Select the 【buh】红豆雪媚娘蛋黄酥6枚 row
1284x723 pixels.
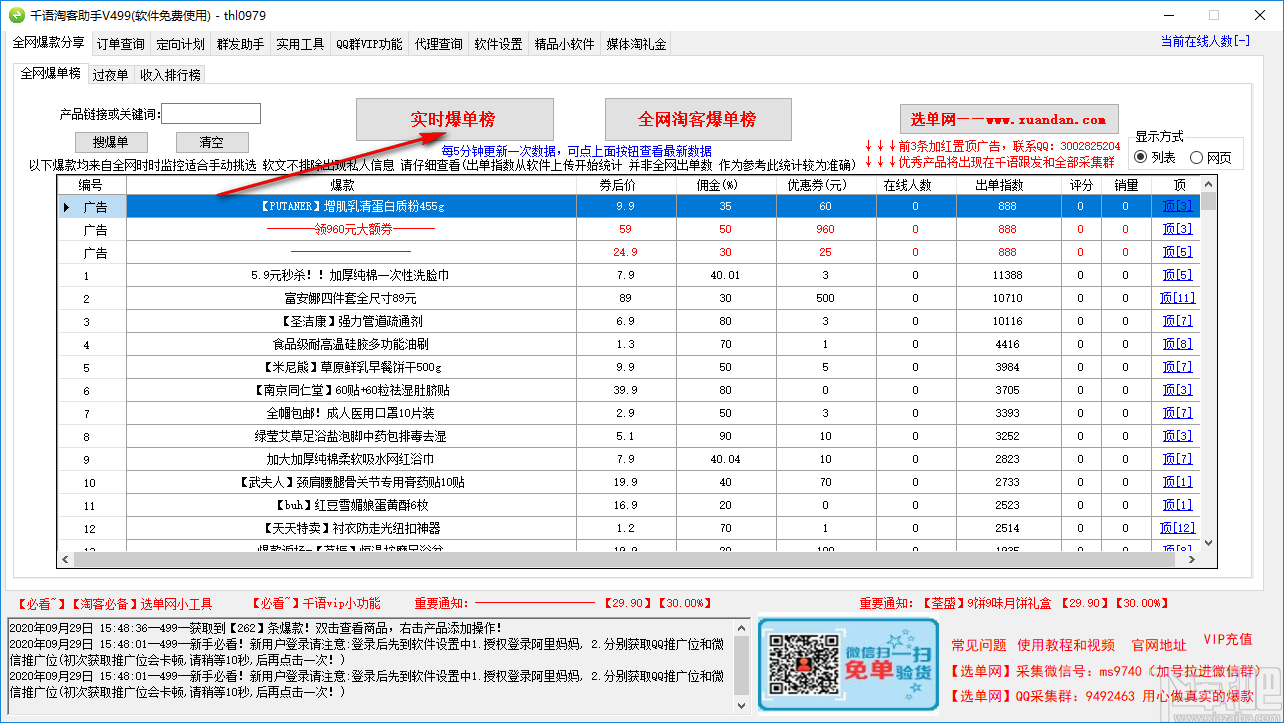628,505
